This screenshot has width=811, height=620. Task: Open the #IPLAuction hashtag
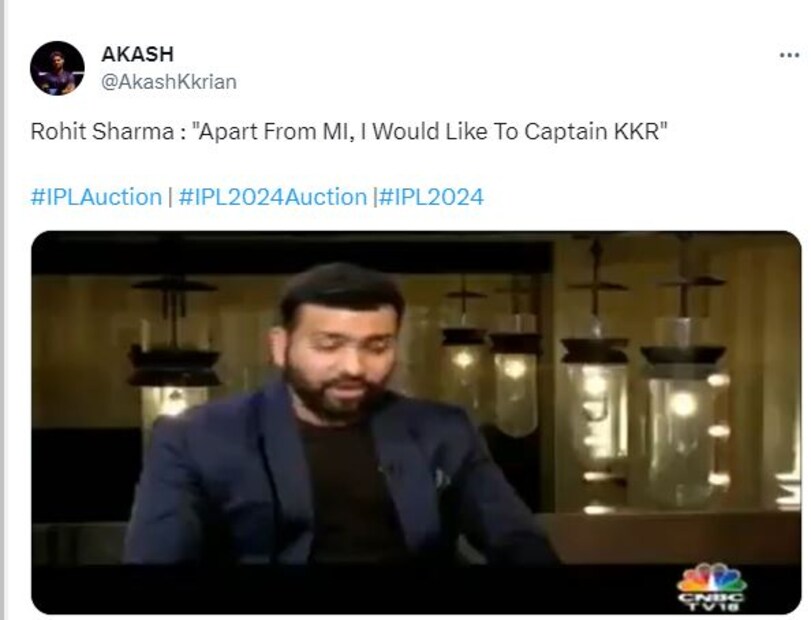coord(96,197)
